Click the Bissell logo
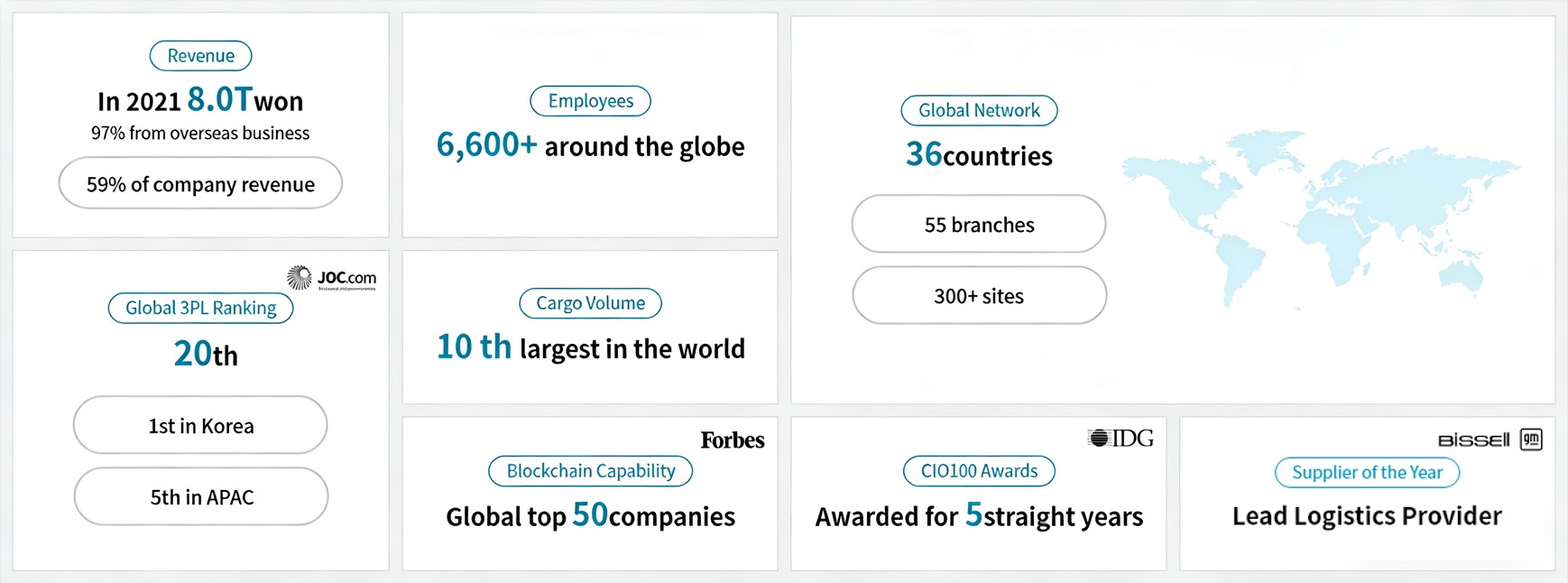The image size is (1568, 583). point(1473,440)
